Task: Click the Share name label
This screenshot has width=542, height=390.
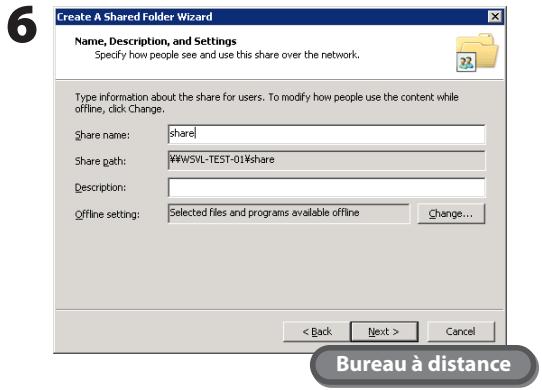Action: coord(102,135)
